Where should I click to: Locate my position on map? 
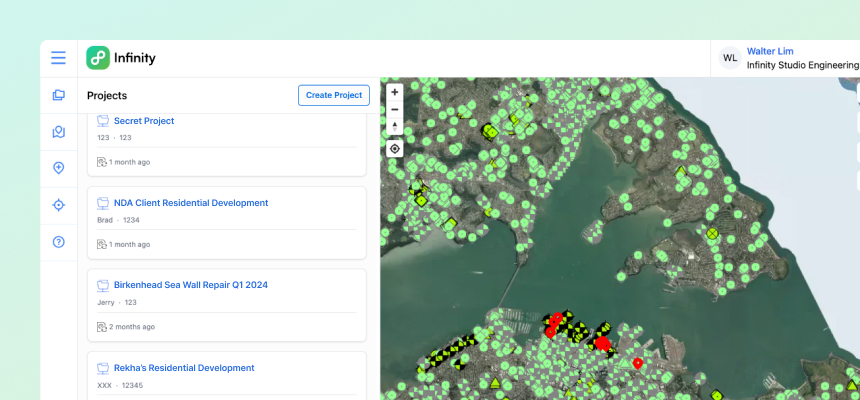point(394,149)
